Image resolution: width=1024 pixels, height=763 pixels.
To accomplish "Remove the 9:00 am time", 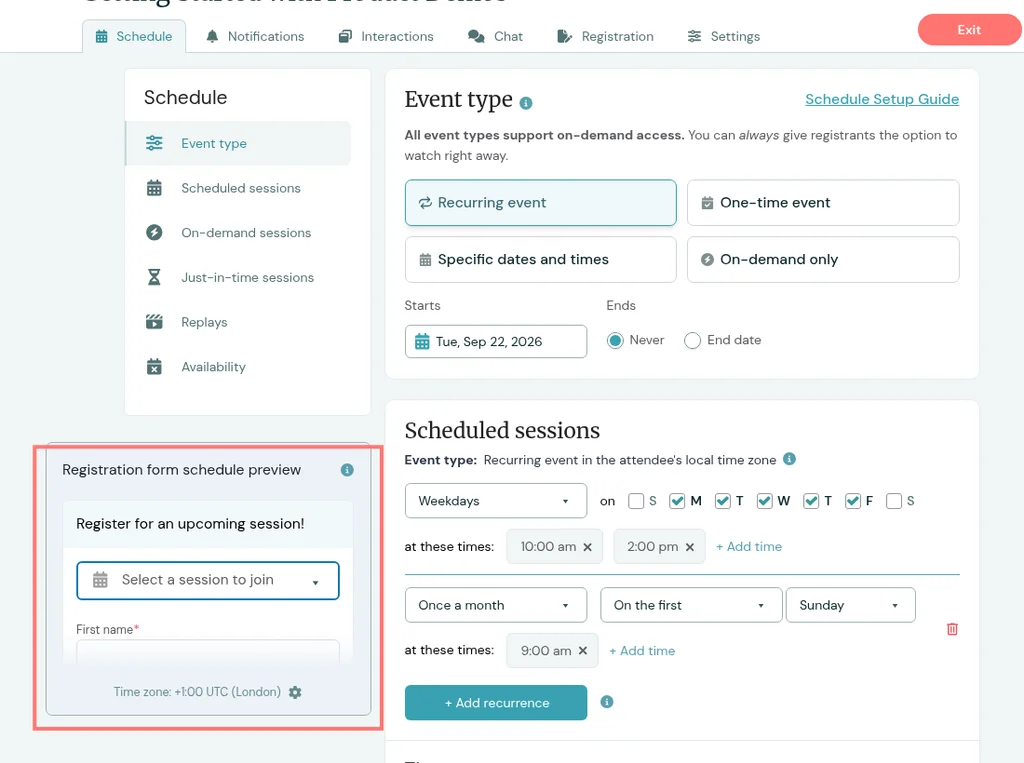I will pos(583,651).
